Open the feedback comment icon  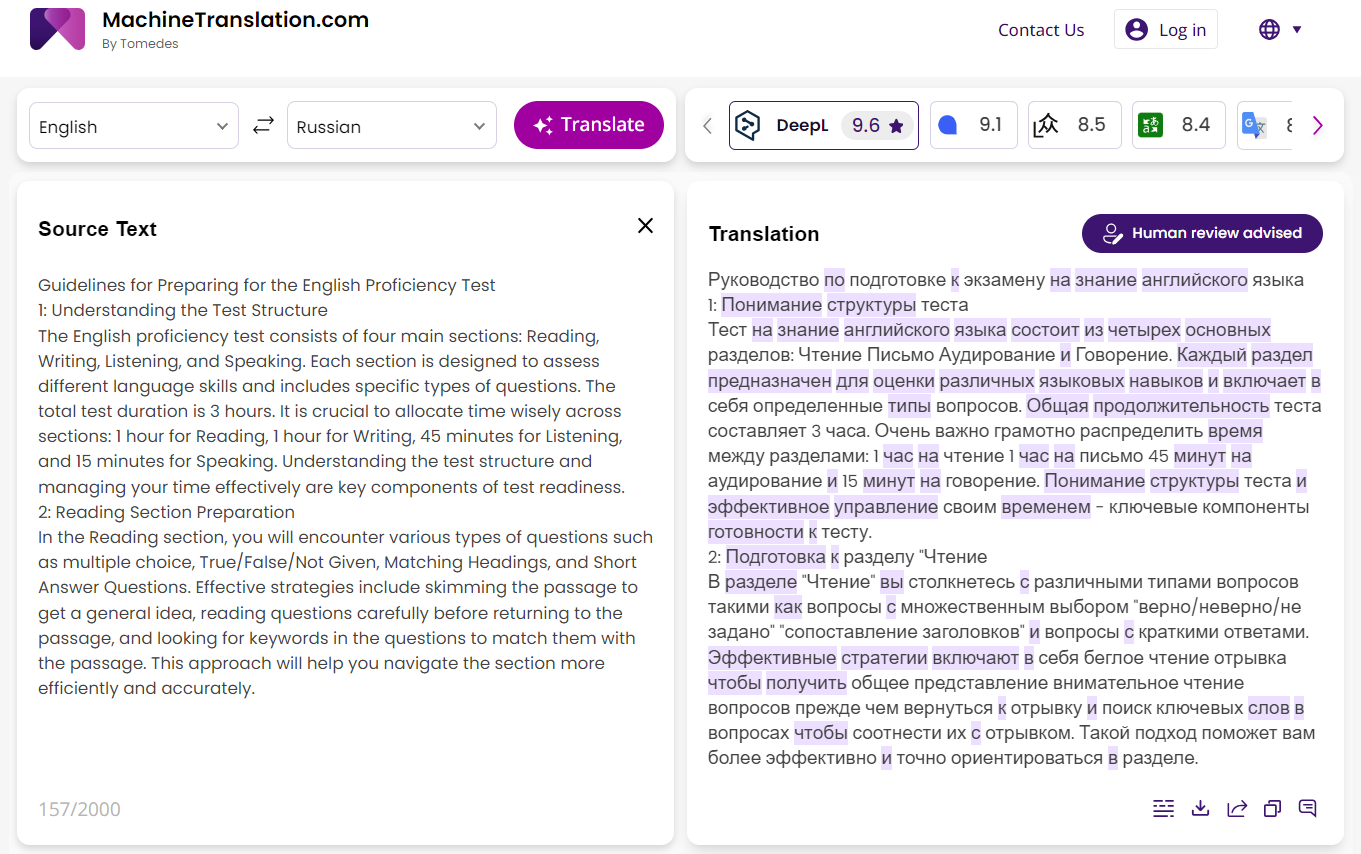point(1307,808)
